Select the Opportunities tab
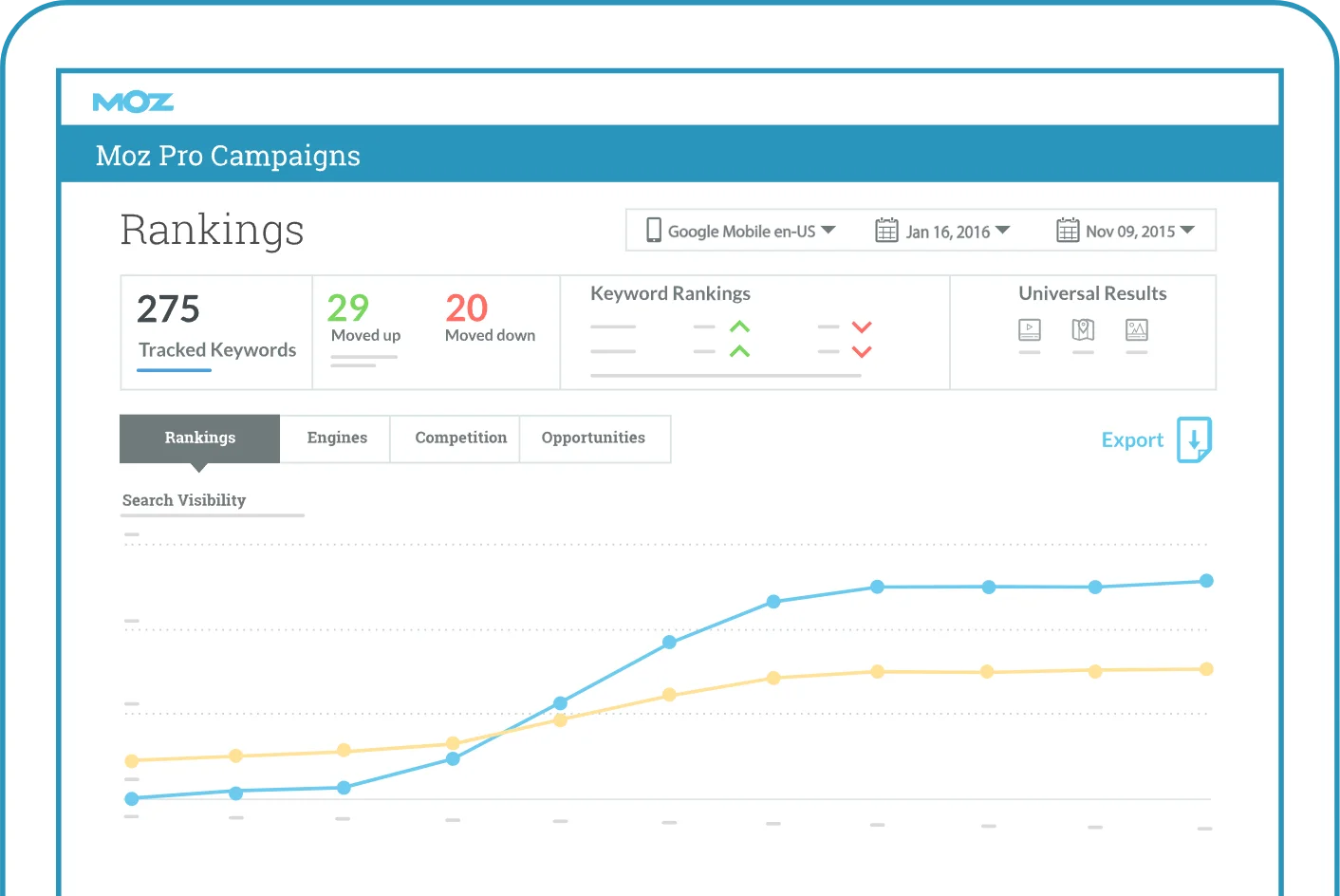Image resolution: width=1340 pixels, height=896 pixels. tap(593, 438)
